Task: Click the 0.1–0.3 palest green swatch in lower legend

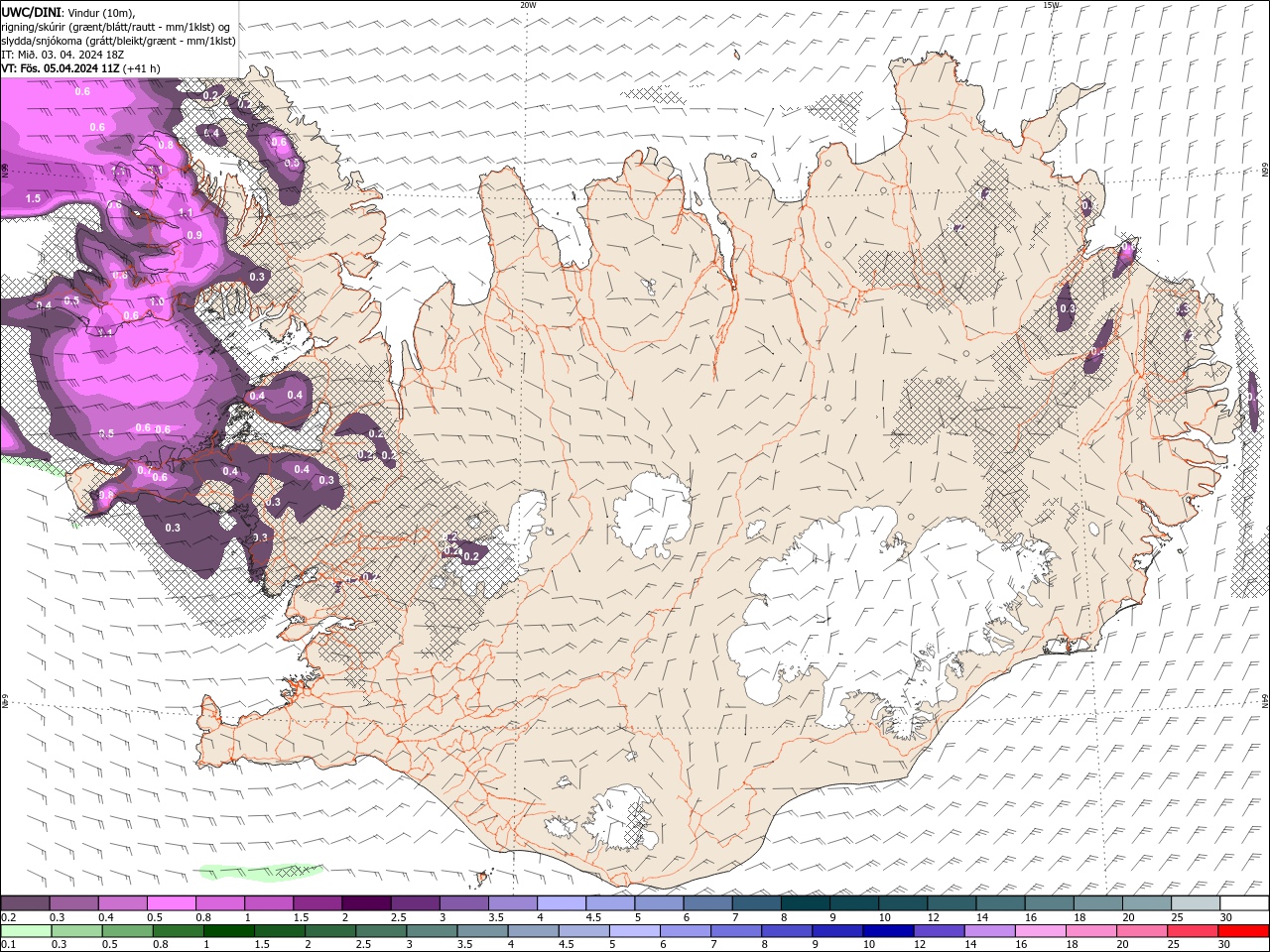Action: click(26, 931)
